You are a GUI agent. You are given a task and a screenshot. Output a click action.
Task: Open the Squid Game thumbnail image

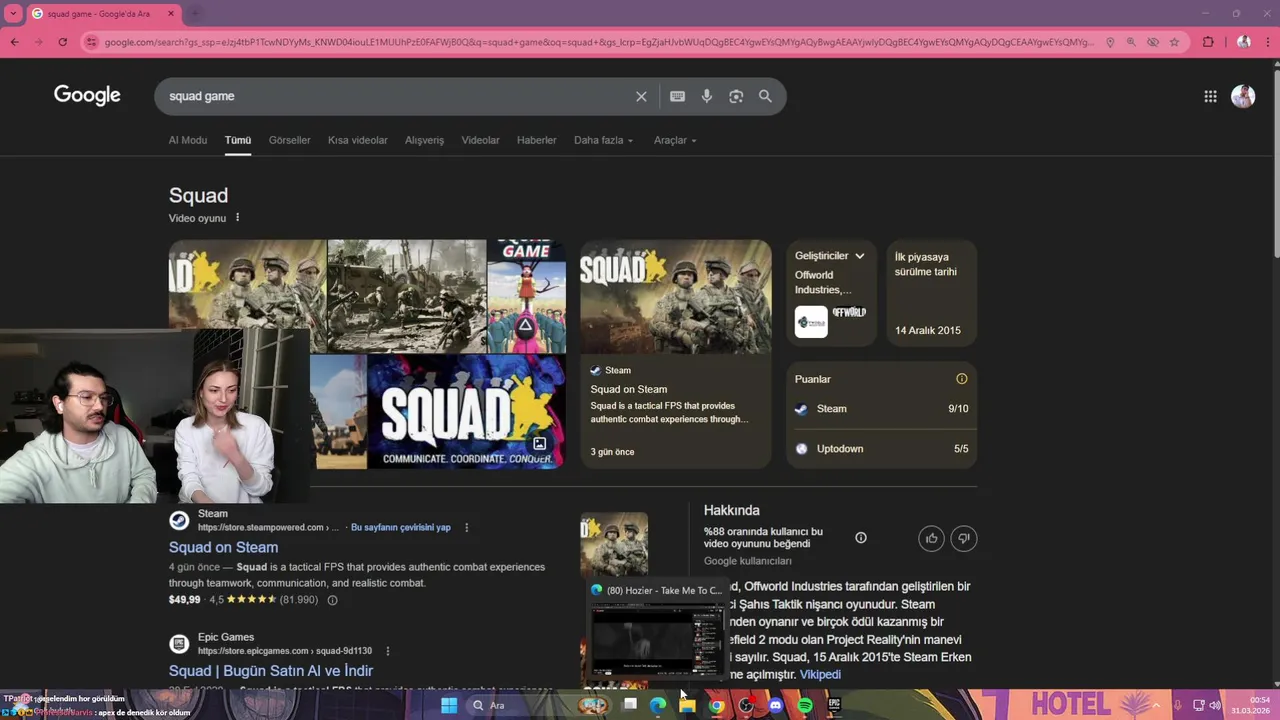pos(526,296)
